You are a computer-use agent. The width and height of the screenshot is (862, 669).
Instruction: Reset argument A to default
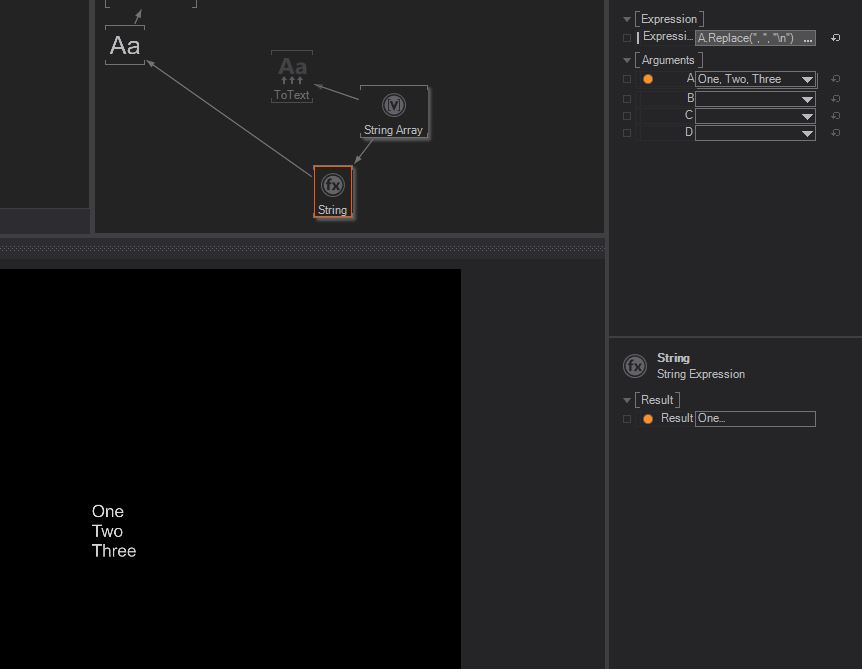point(836,79)
